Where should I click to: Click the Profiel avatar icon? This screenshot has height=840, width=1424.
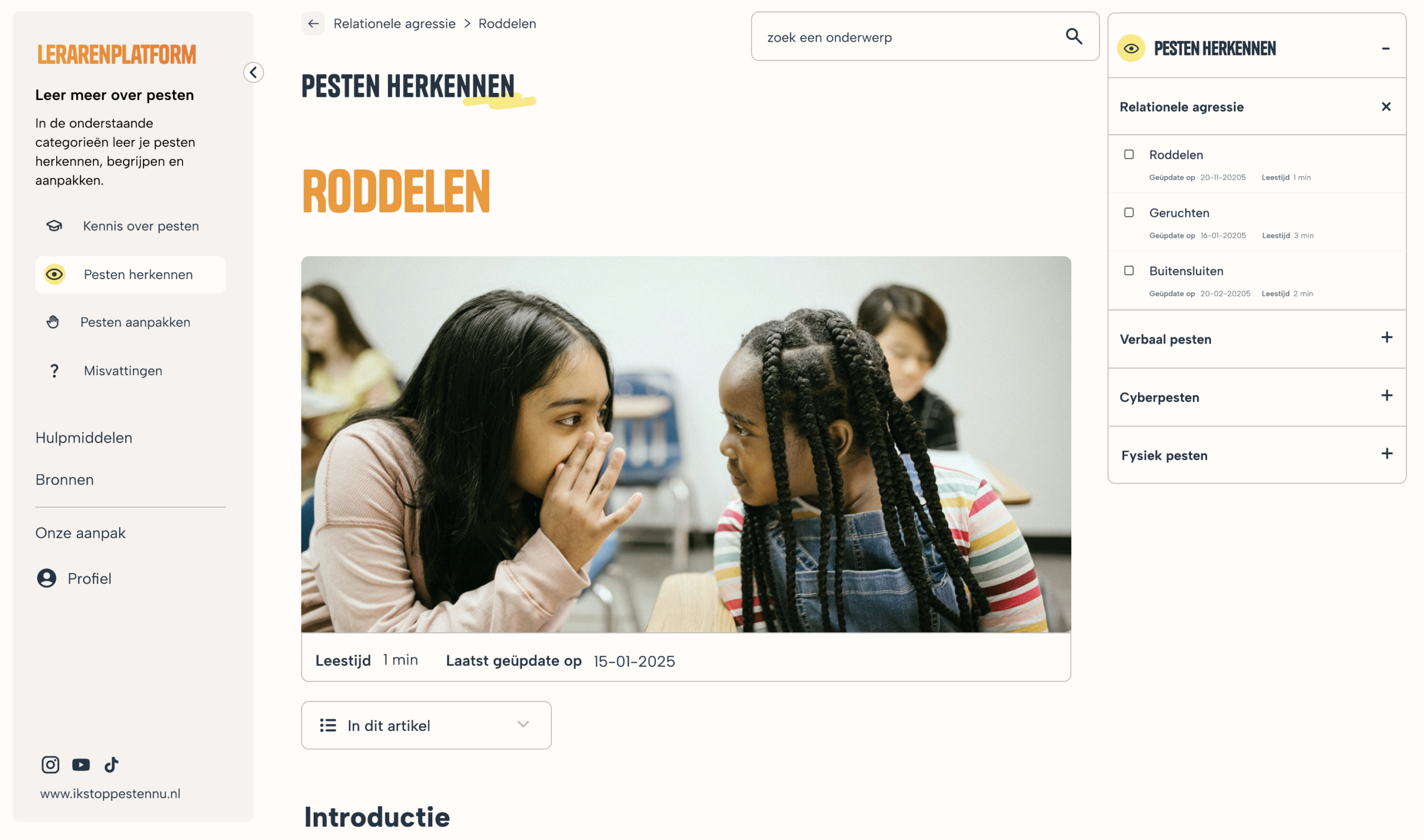46,579
